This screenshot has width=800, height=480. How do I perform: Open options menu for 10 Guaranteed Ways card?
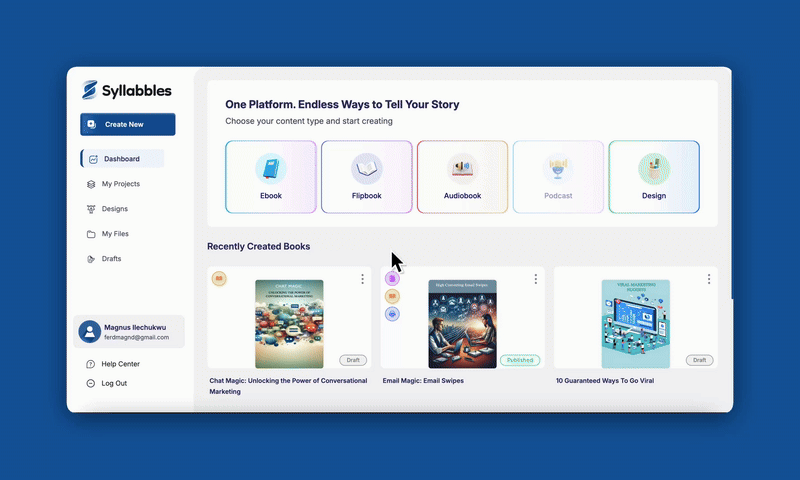click(x=709, y=279)
